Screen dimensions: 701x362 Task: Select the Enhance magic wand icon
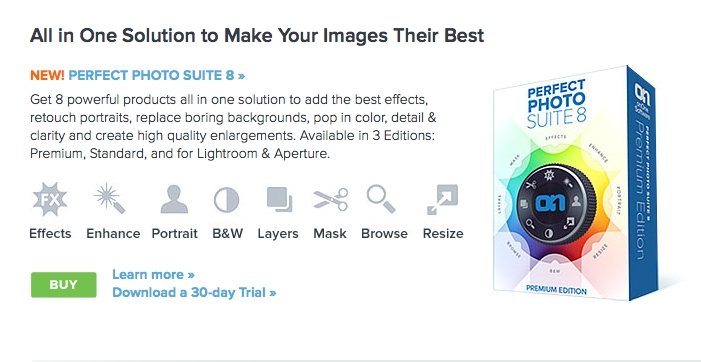click(x=109, y=198)
